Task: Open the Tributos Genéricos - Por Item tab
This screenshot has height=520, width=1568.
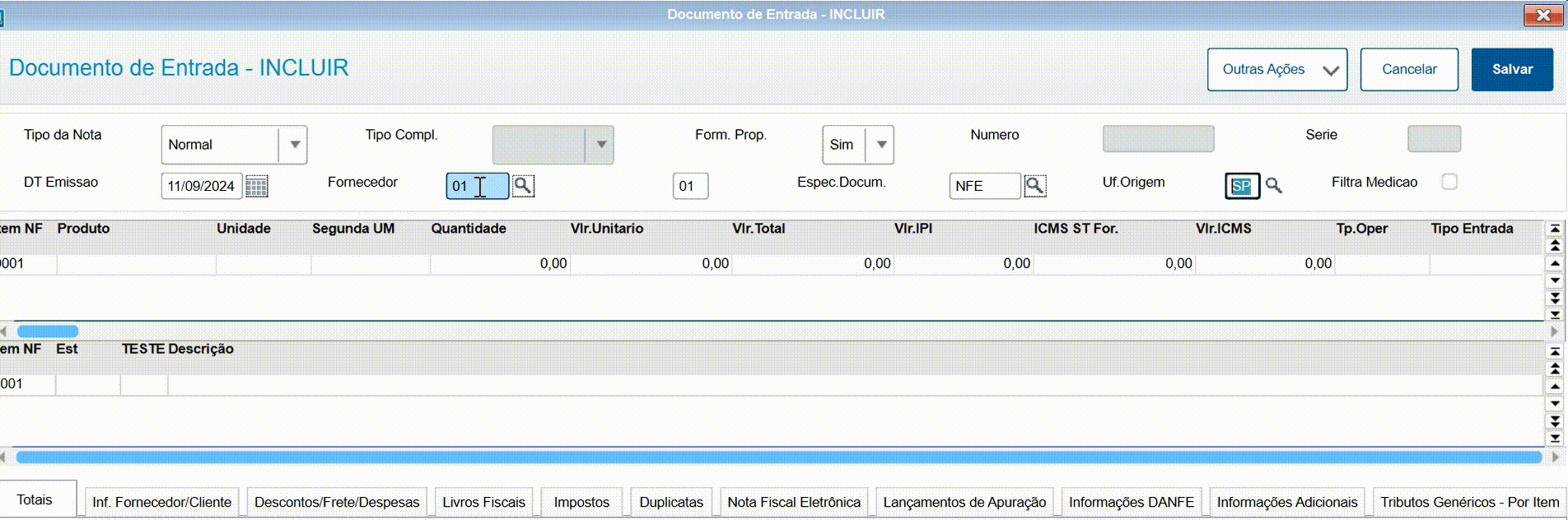Action: pyautogui.click(x=1470, y=502)
